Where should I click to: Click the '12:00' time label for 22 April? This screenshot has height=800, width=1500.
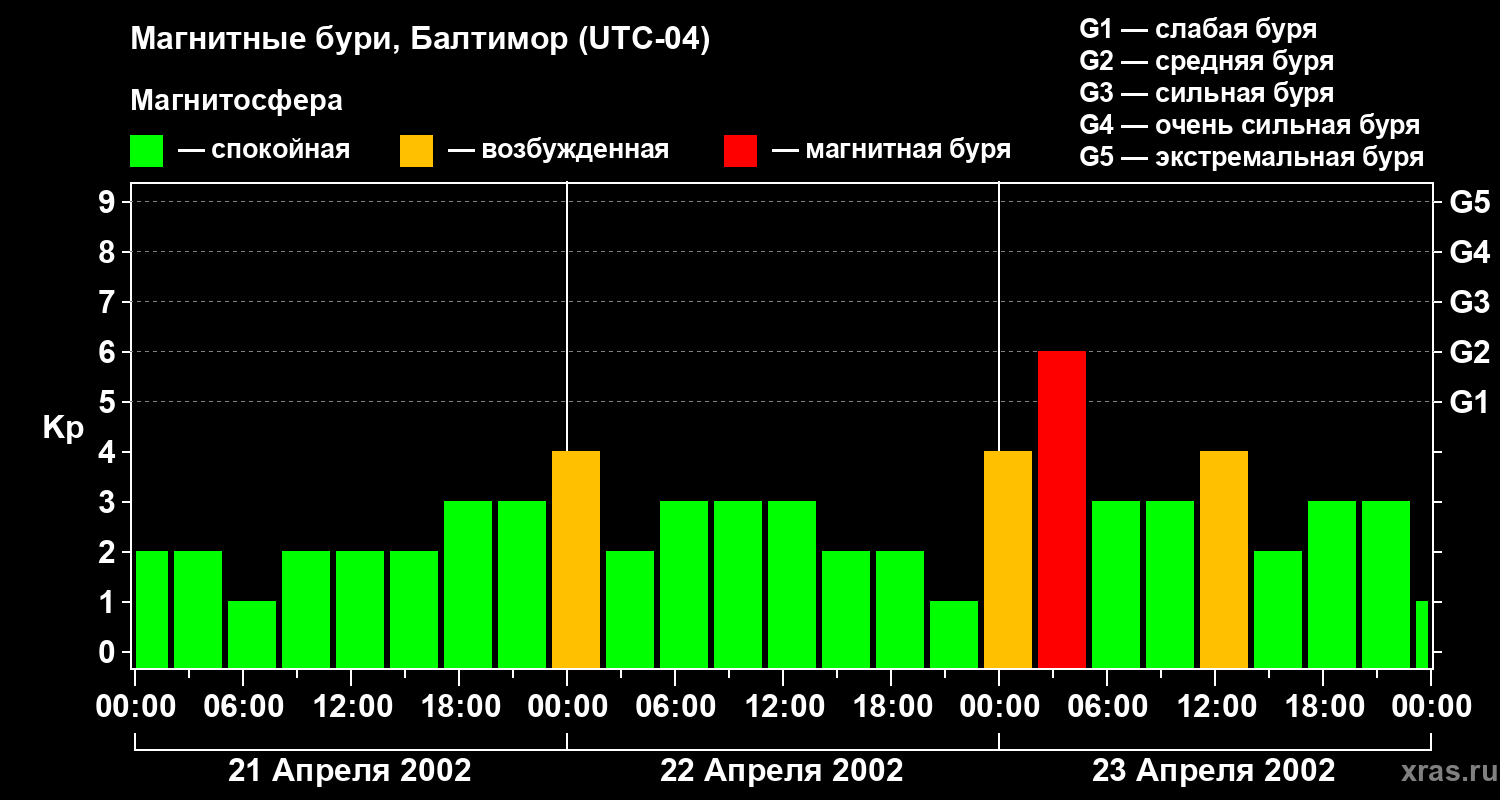(x=784, y=707)
